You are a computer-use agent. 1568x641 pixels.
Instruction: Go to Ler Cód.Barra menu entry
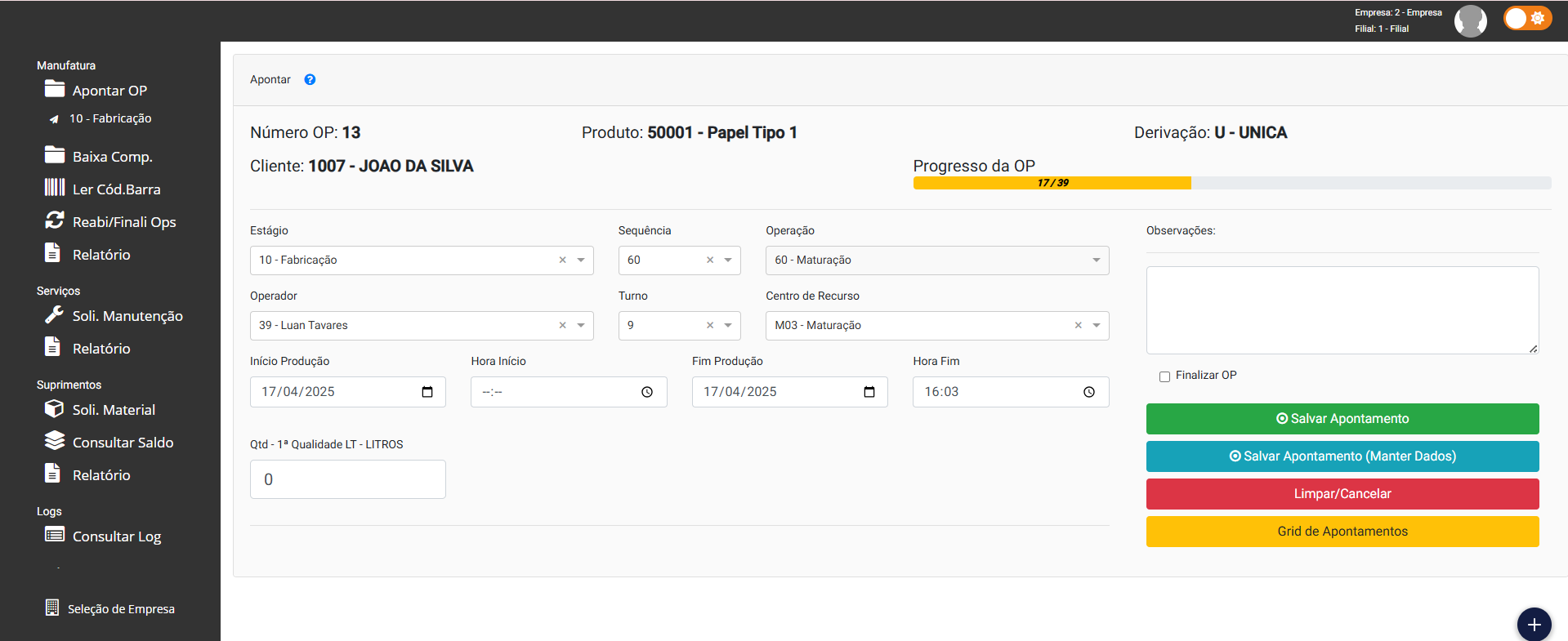pyautogui.click(x=117, y=189)
